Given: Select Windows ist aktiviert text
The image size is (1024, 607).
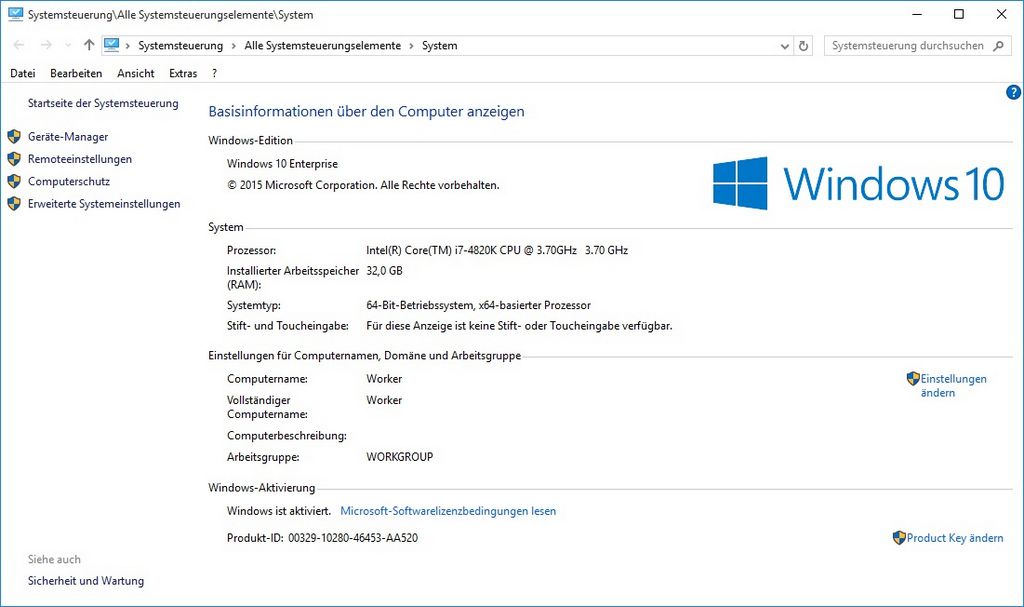Looking at the screenshot, I should [279, 511].
